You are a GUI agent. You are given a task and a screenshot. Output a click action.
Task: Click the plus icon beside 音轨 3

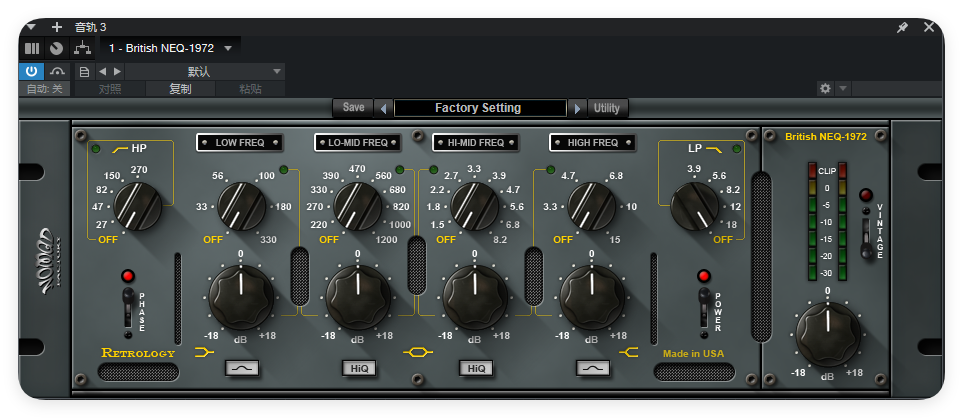(x=57, y=27)
